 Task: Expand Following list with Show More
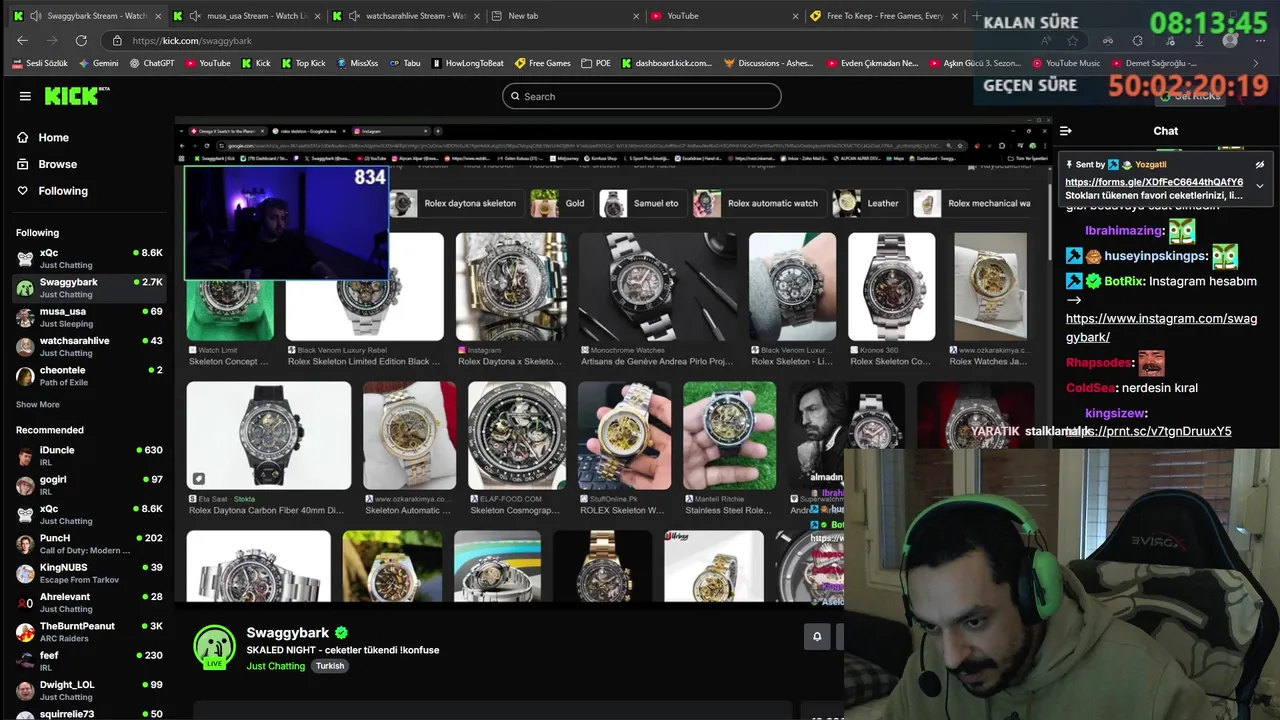38,405
